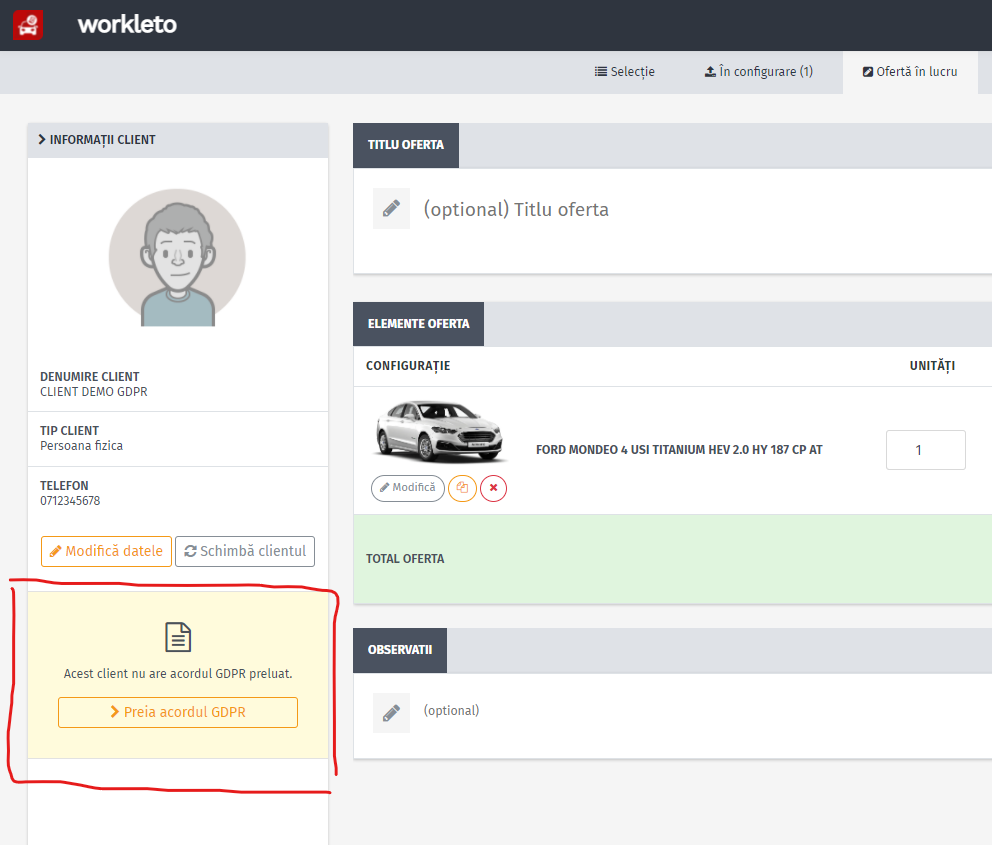Click the OBSERVATII section header
Screen dimensions: 992x845
click(400, 650)
